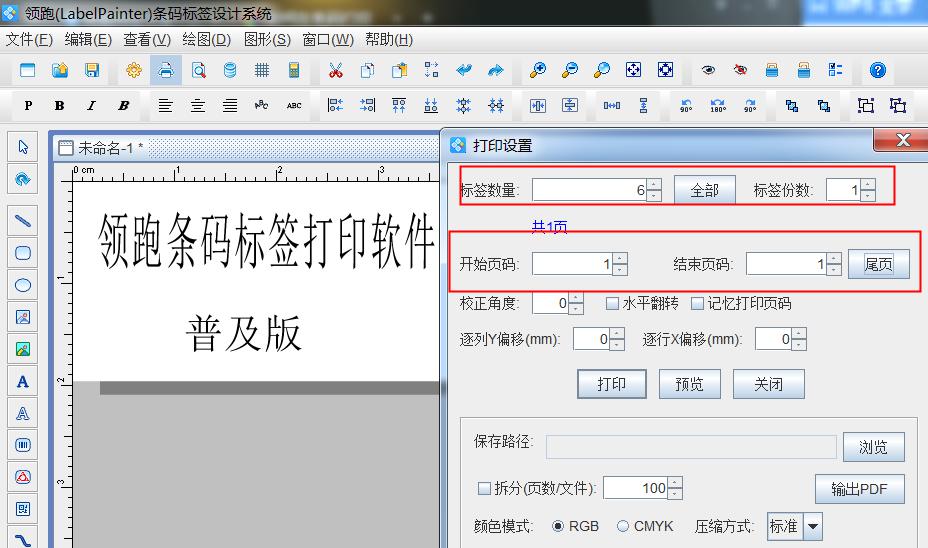Enable 水平翻转 checkbox
Screen dimensions: 928x548
[x=613, y=304]
